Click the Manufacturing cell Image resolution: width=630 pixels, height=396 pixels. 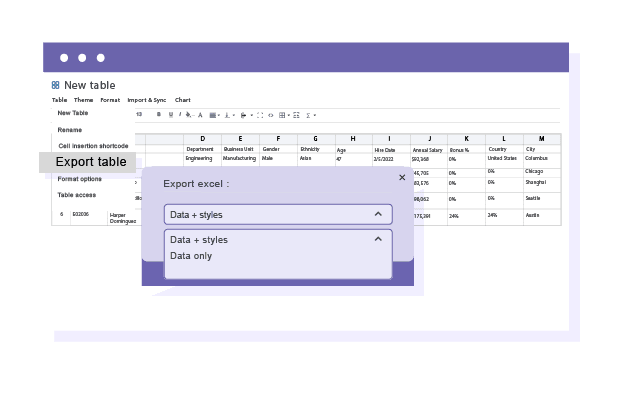click(240, 159)
